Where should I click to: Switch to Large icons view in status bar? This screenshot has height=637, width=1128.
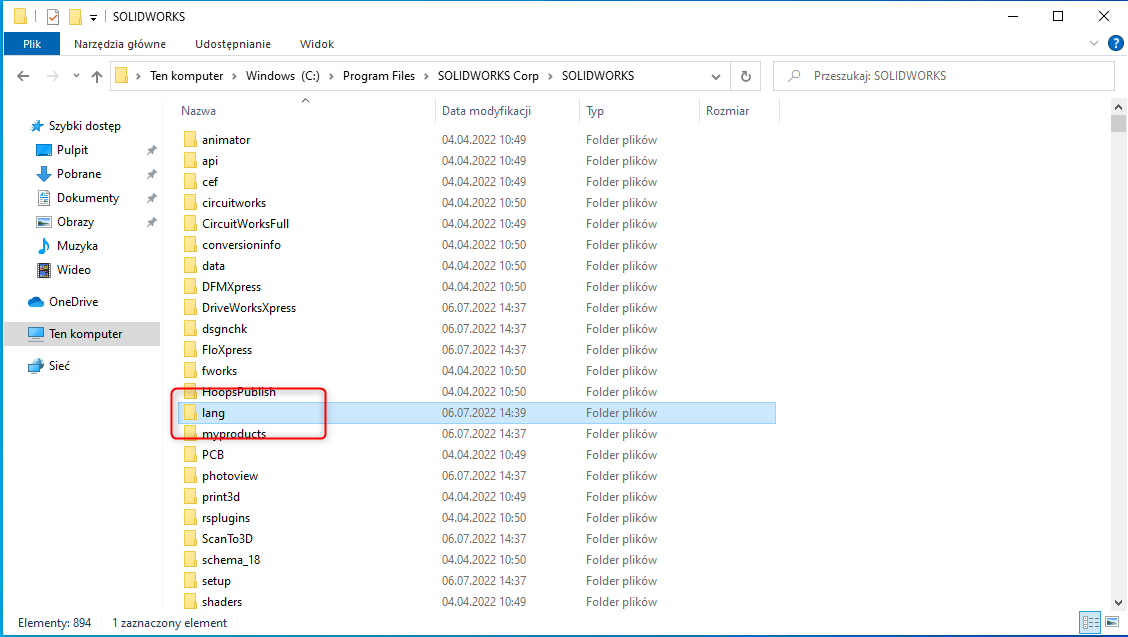click(1112, 622)
